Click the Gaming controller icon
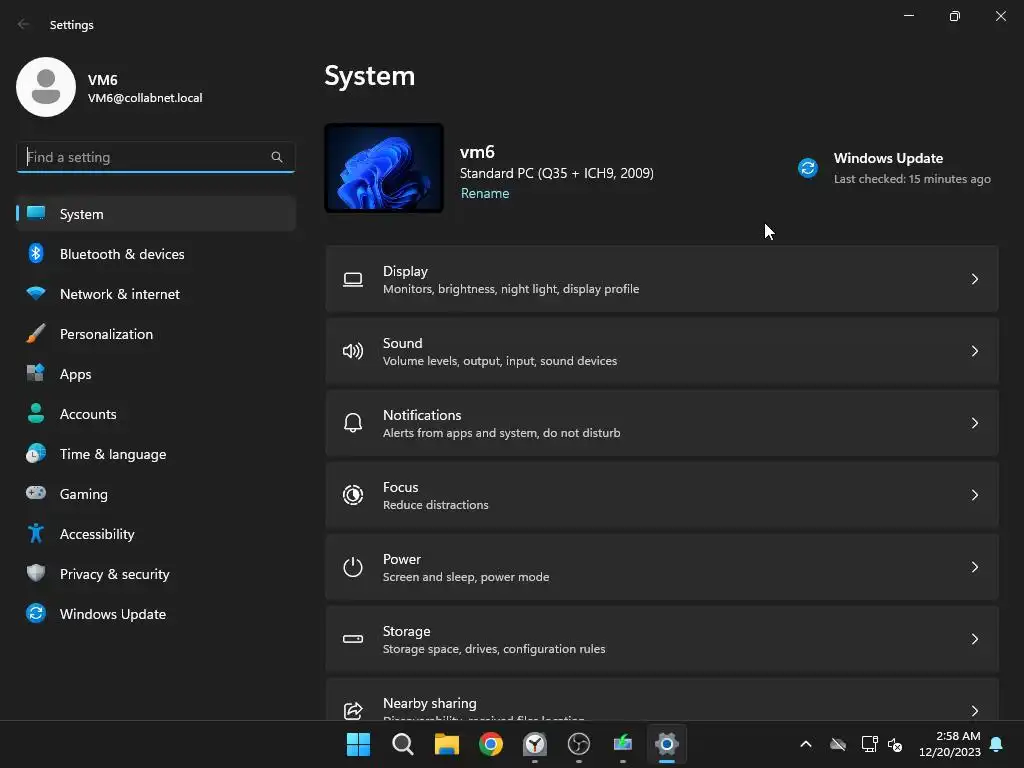The width and height of the screenshot is (1024, 768). (x=36, y=493)
